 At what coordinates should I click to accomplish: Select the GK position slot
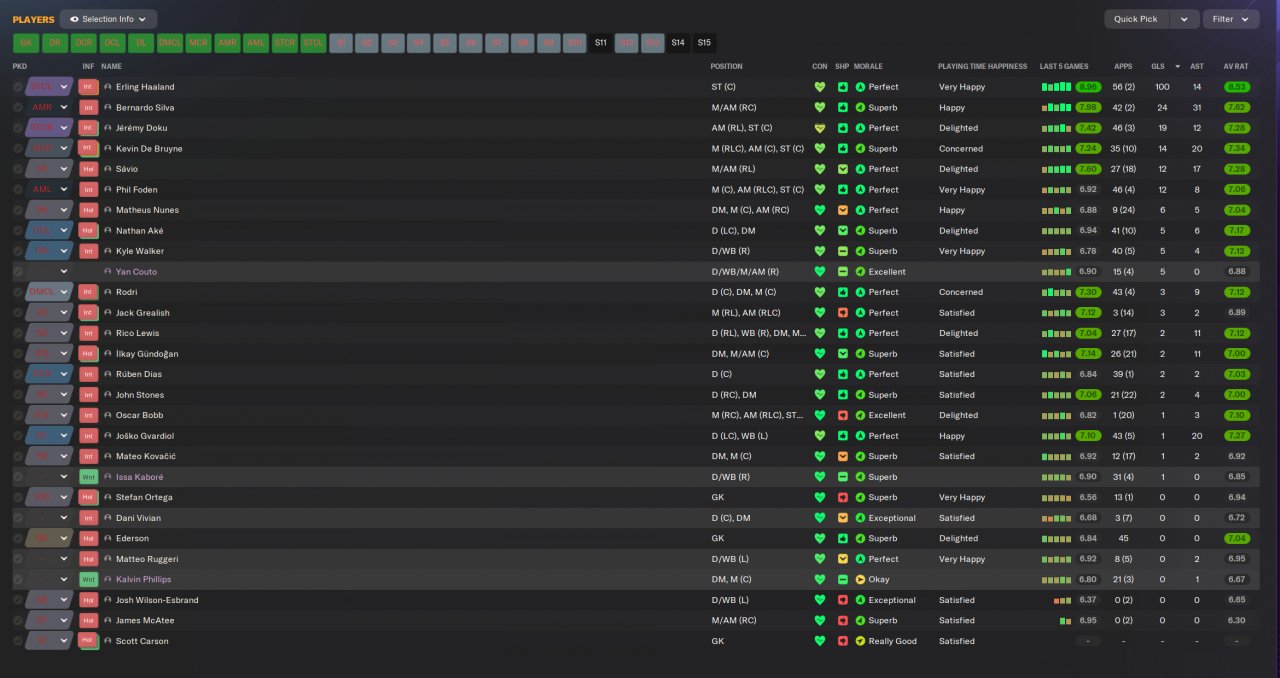(x=25, y=43)
